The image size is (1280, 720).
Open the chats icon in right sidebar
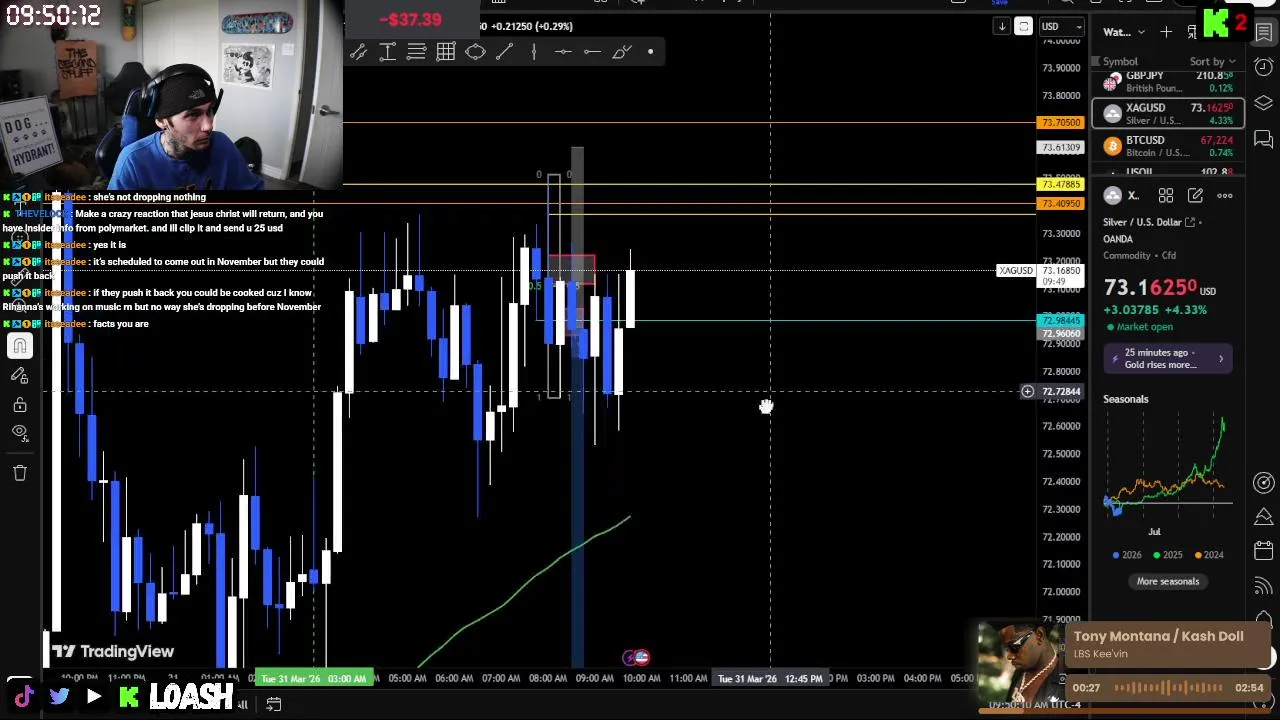click(1264, 139)
